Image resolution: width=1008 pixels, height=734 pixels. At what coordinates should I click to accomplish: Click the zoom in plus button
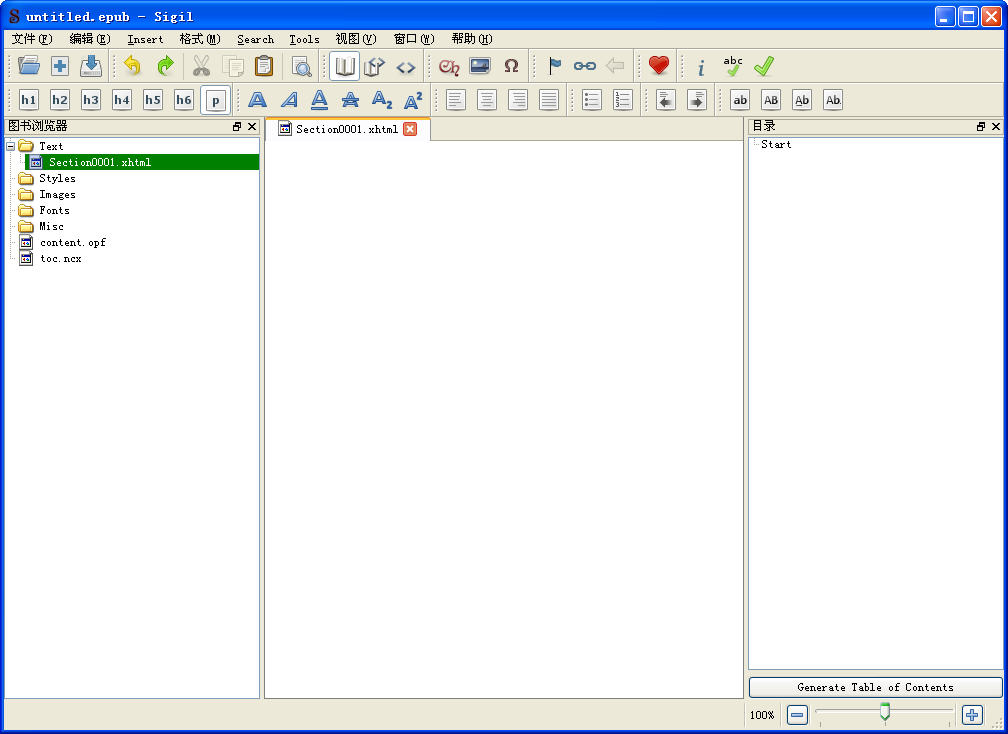pyautogui.click(x=972, y=714)
